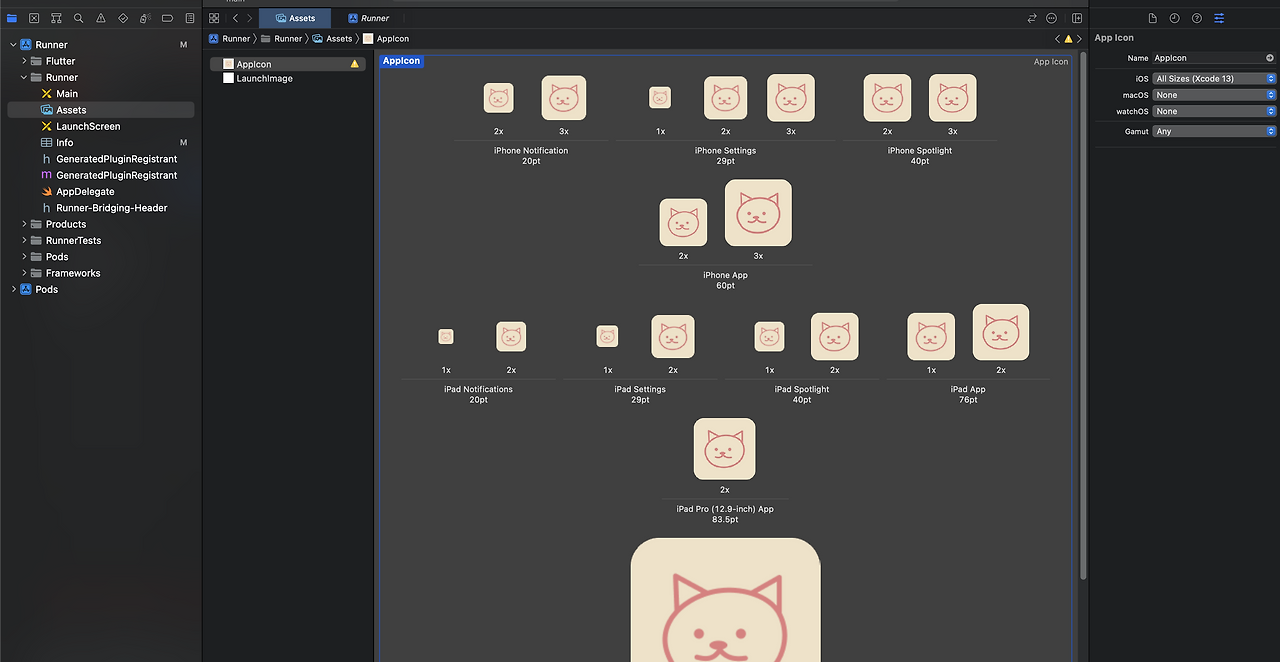The height and width of the screenshot is (662, 1280).
Task: Expand the Pods project at bottom
Action: [13, 289]
